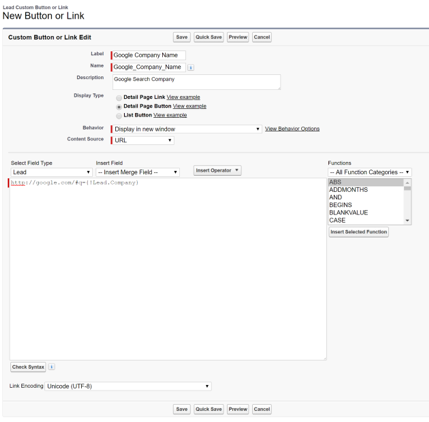Image resolution: width=429 pixels, height=422 pixels.
Task: Click the Insert Selected Function button
Action: 359,232
